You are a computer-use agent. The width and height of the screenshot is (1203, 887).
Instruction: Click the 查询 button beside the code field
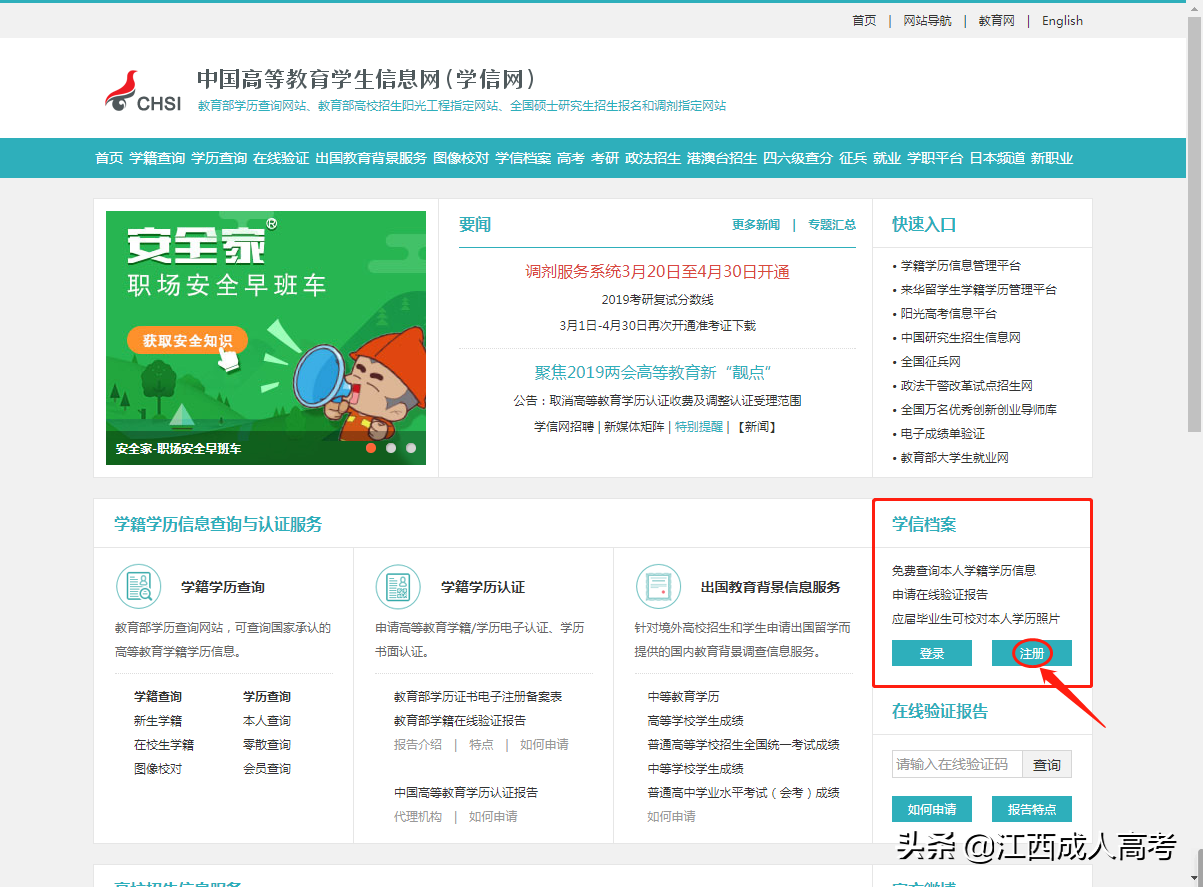coord(1047,764)
